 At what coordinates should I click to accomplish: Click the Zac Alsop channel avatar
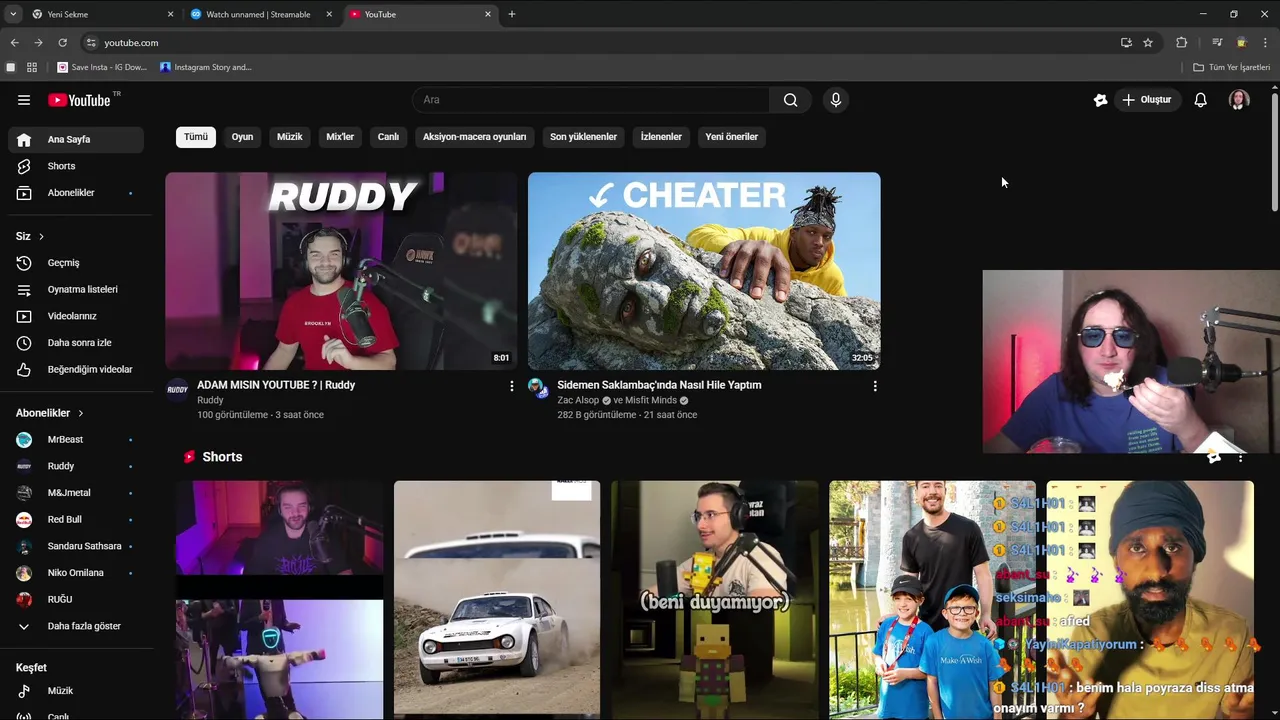point(538,388)
